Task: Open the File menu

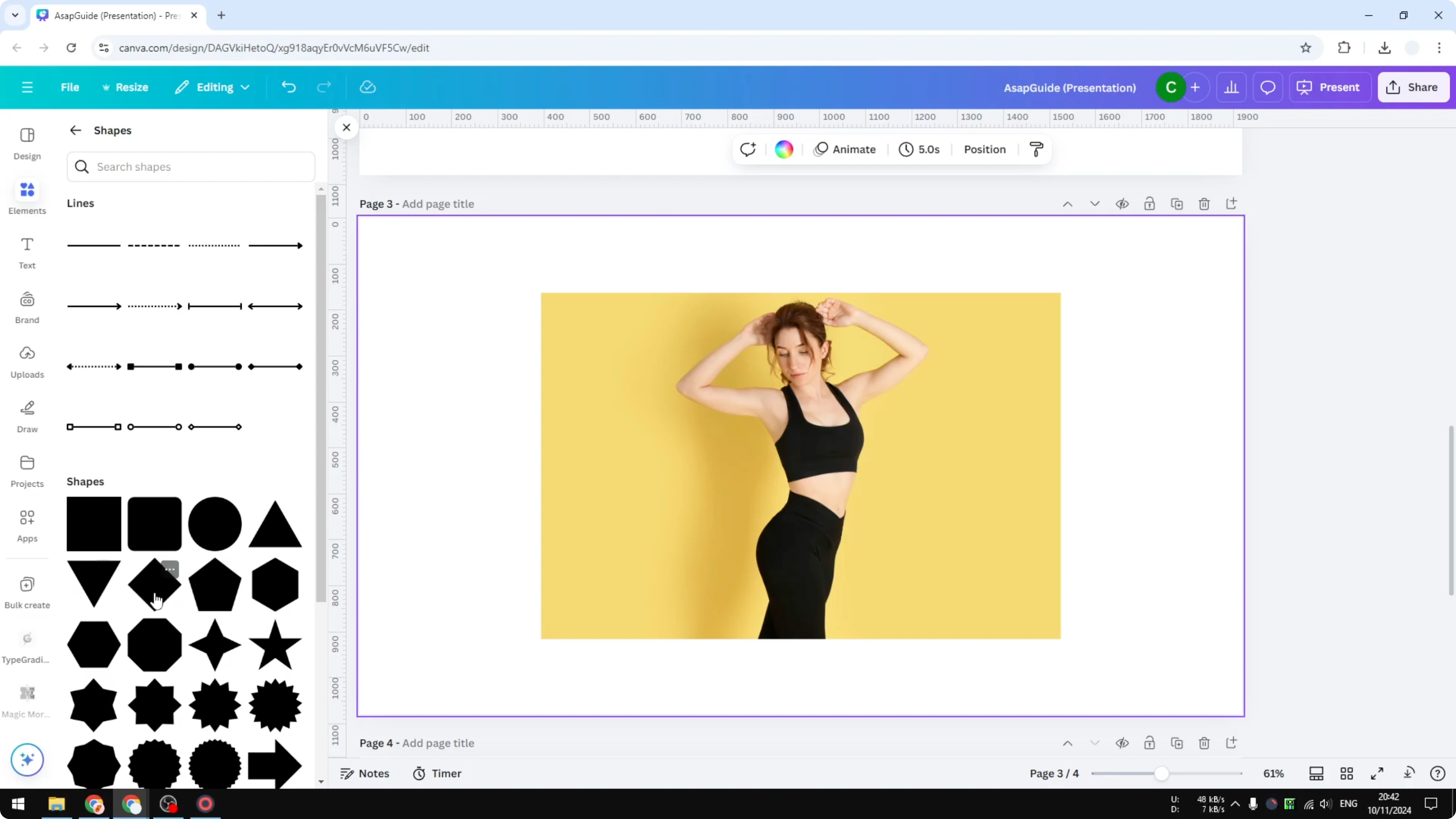Action: pyautogui.click(x=70, y=87)
